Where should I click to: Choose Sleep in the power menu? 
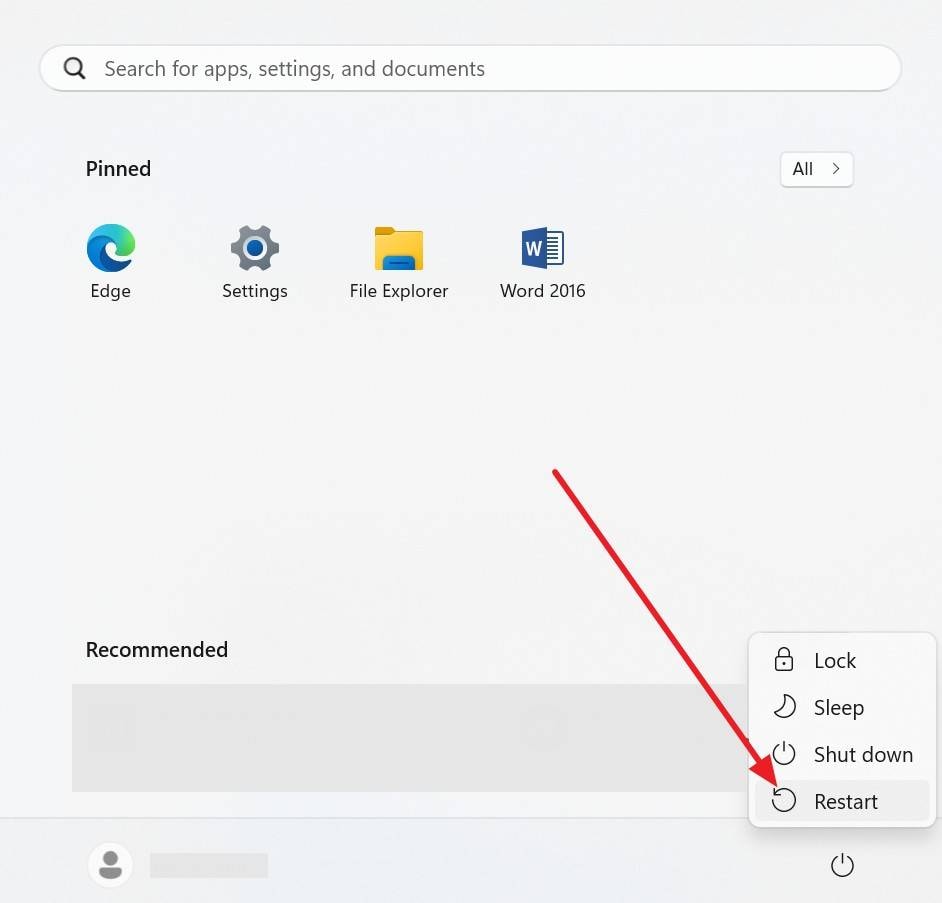pos(842,707)
